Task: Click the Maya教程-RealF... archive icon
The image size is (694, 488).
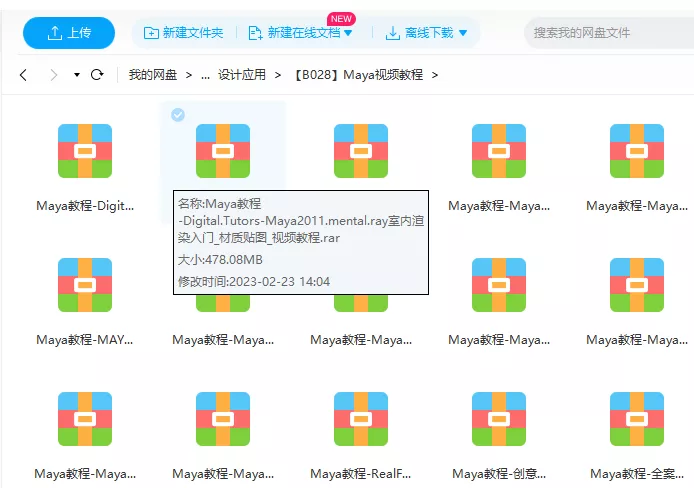Action: pos(361,419)
